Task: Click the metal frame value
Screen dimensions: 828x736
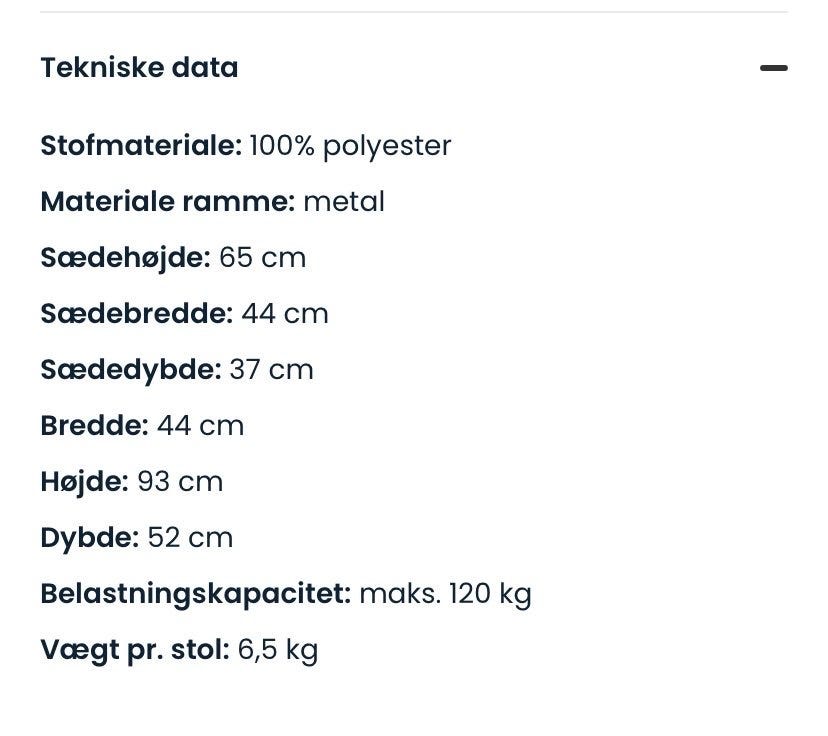Action: click(344, 202)
